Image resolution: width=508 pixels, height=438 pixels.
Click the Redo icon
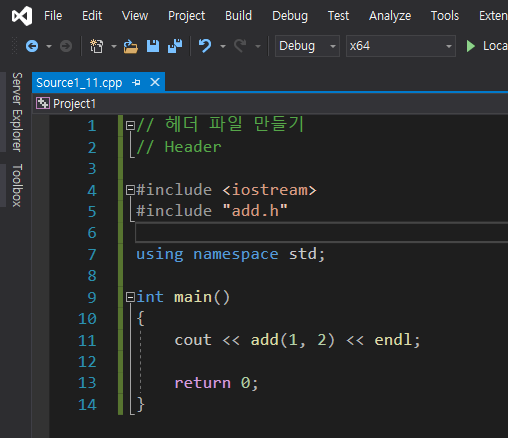coord(240,46)
